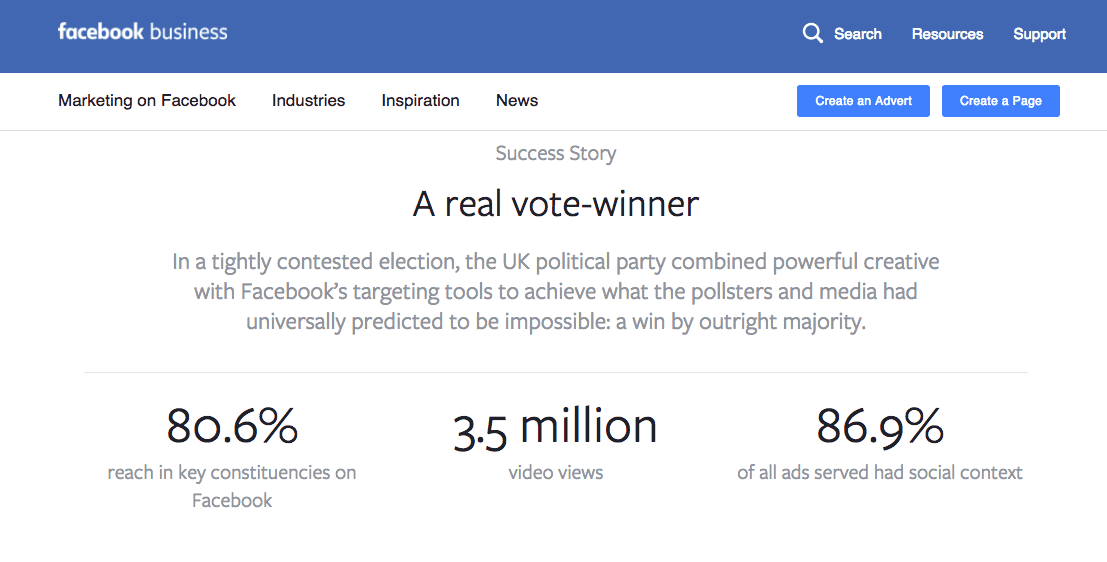Click the Create a Page button
Image resolution: width=1107 pixels, height=562 pixels.
pos(1000,101)
